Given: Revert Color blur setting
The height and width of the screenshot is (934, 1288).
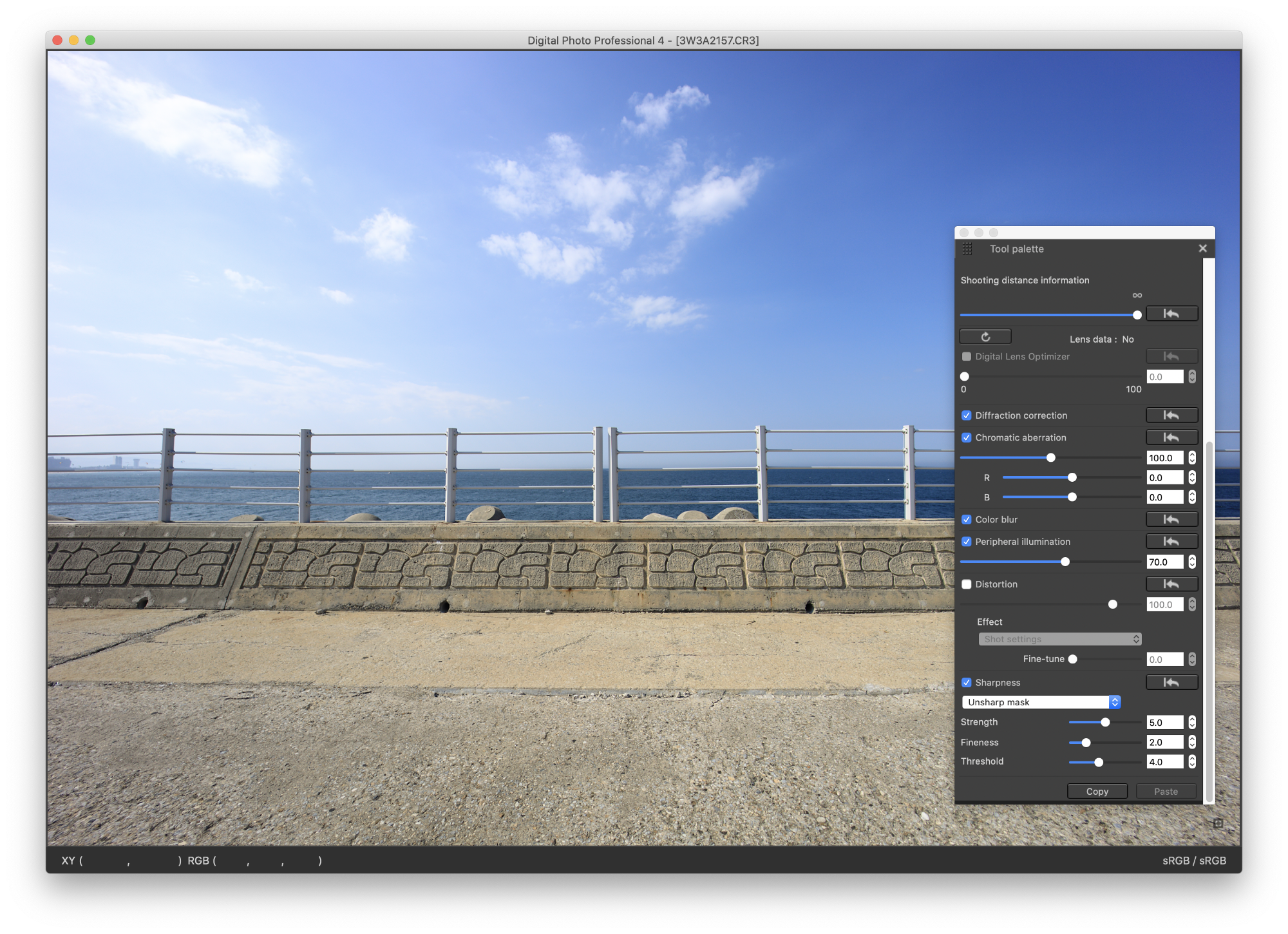Looking at the screenshot, I should [1171, 519].
